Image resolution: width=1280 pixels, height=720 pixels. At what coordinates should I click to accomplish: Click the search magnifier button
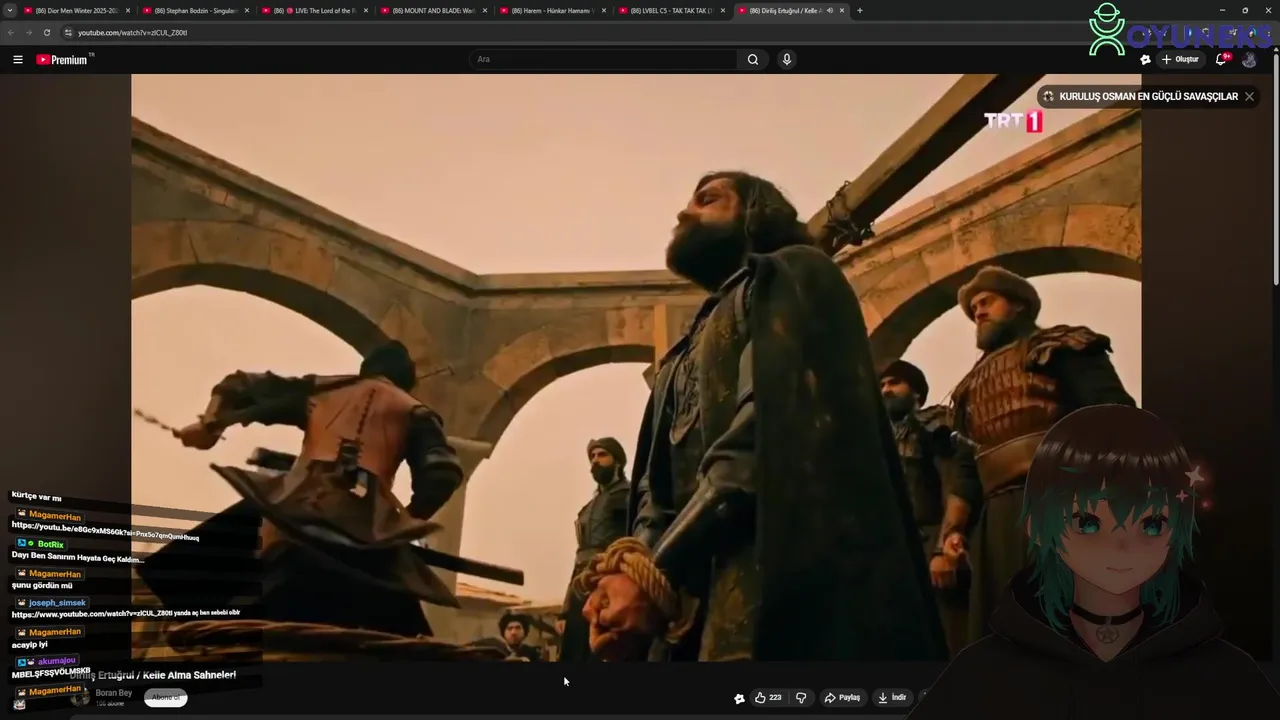(753, 59)
